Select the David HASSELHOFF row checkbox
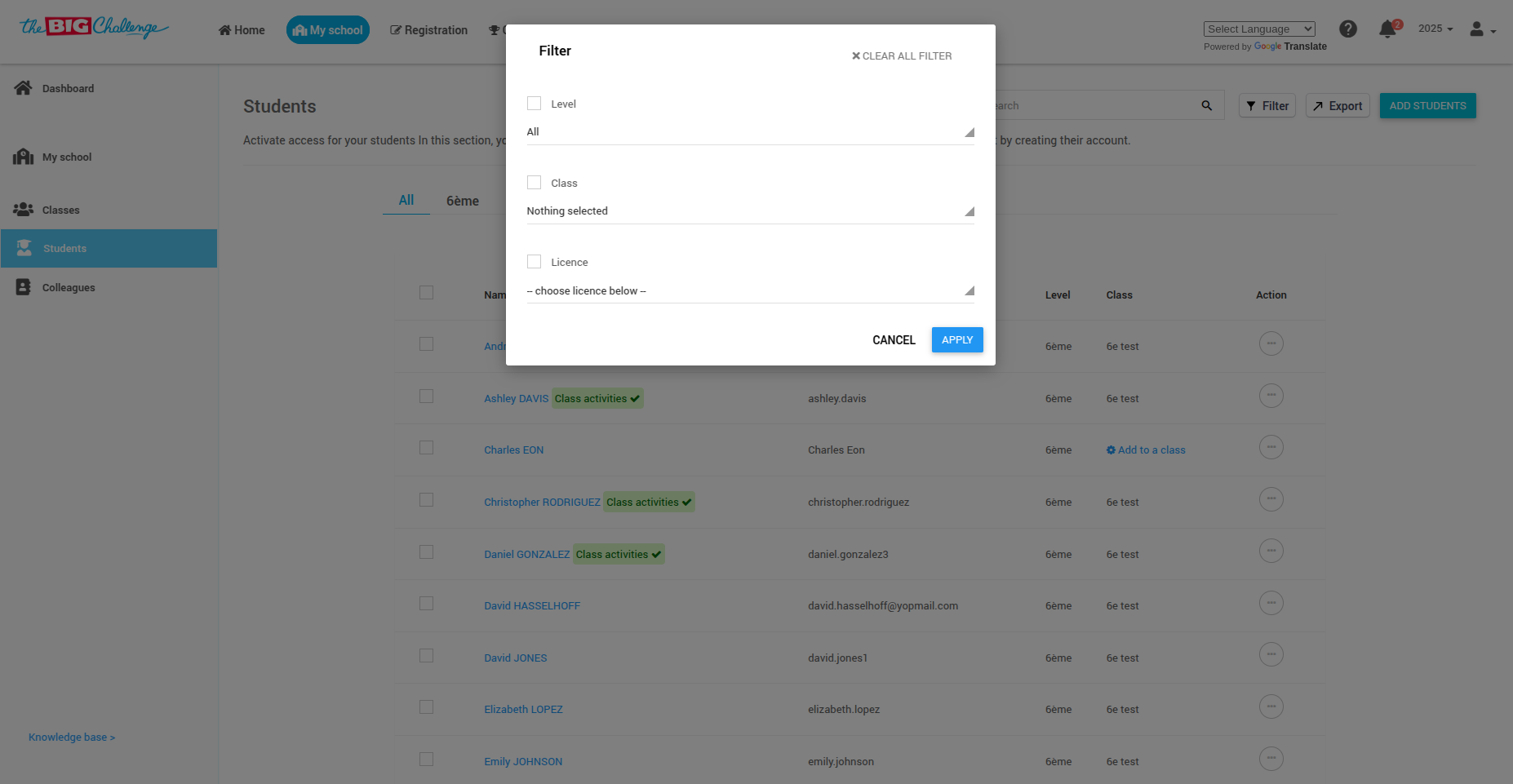 pos(426,603)
